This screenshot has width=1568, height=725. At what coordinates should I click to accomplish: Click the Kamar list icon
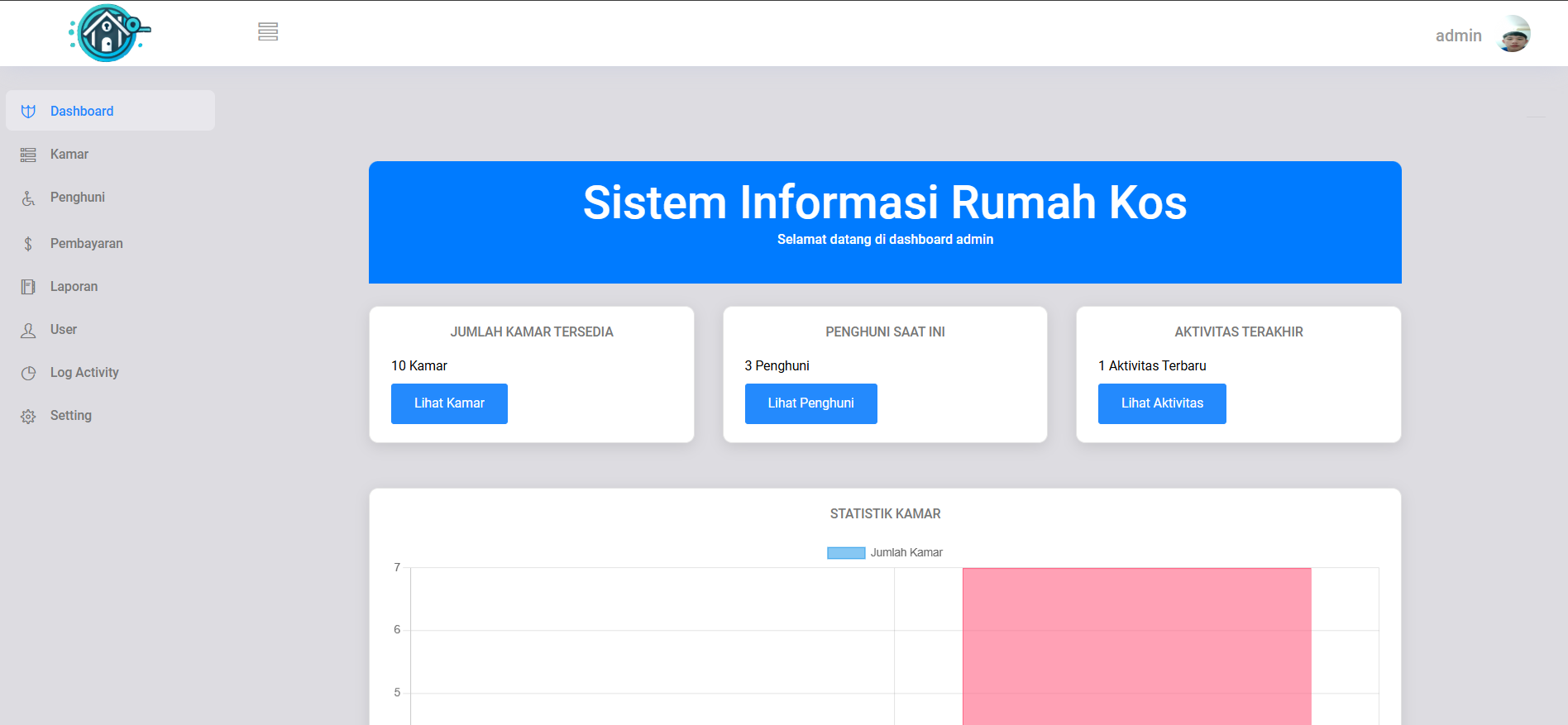click(x=28, y=155)
